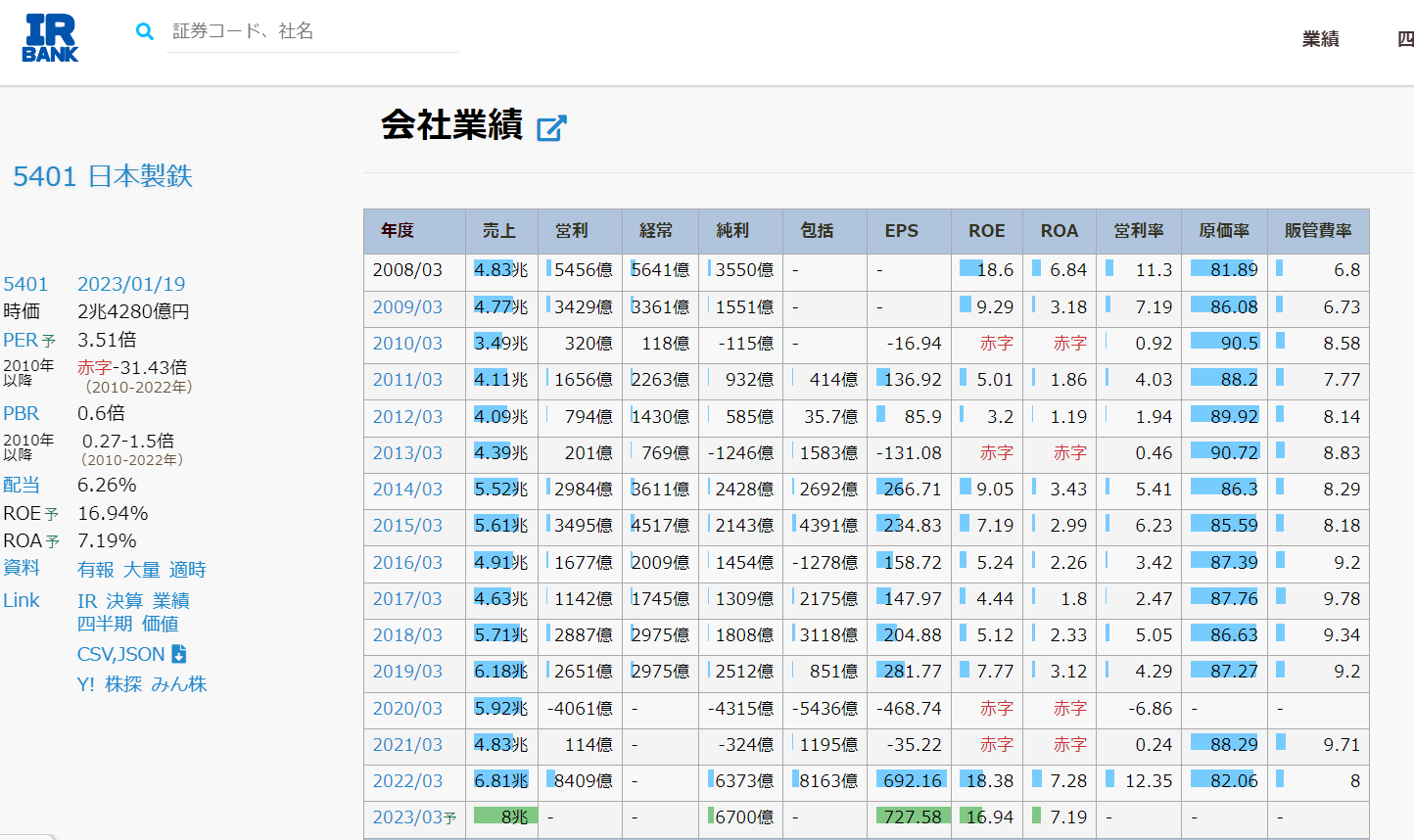
Task: Open the みん株 link
Action: (179, 684)
